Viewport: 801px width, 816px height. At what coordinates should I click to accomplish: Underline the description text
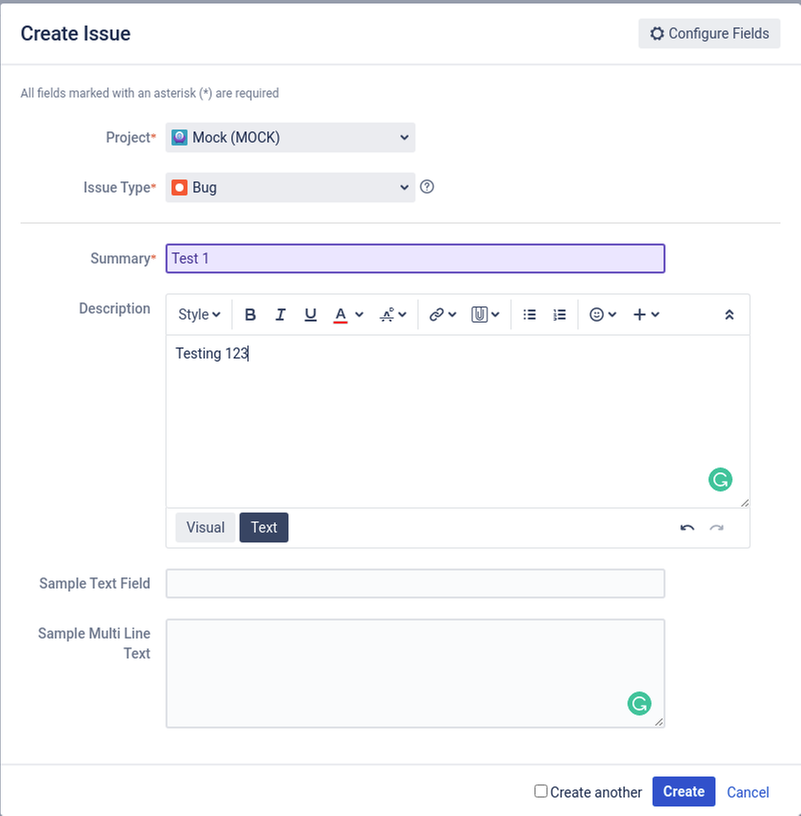(310, 314)
